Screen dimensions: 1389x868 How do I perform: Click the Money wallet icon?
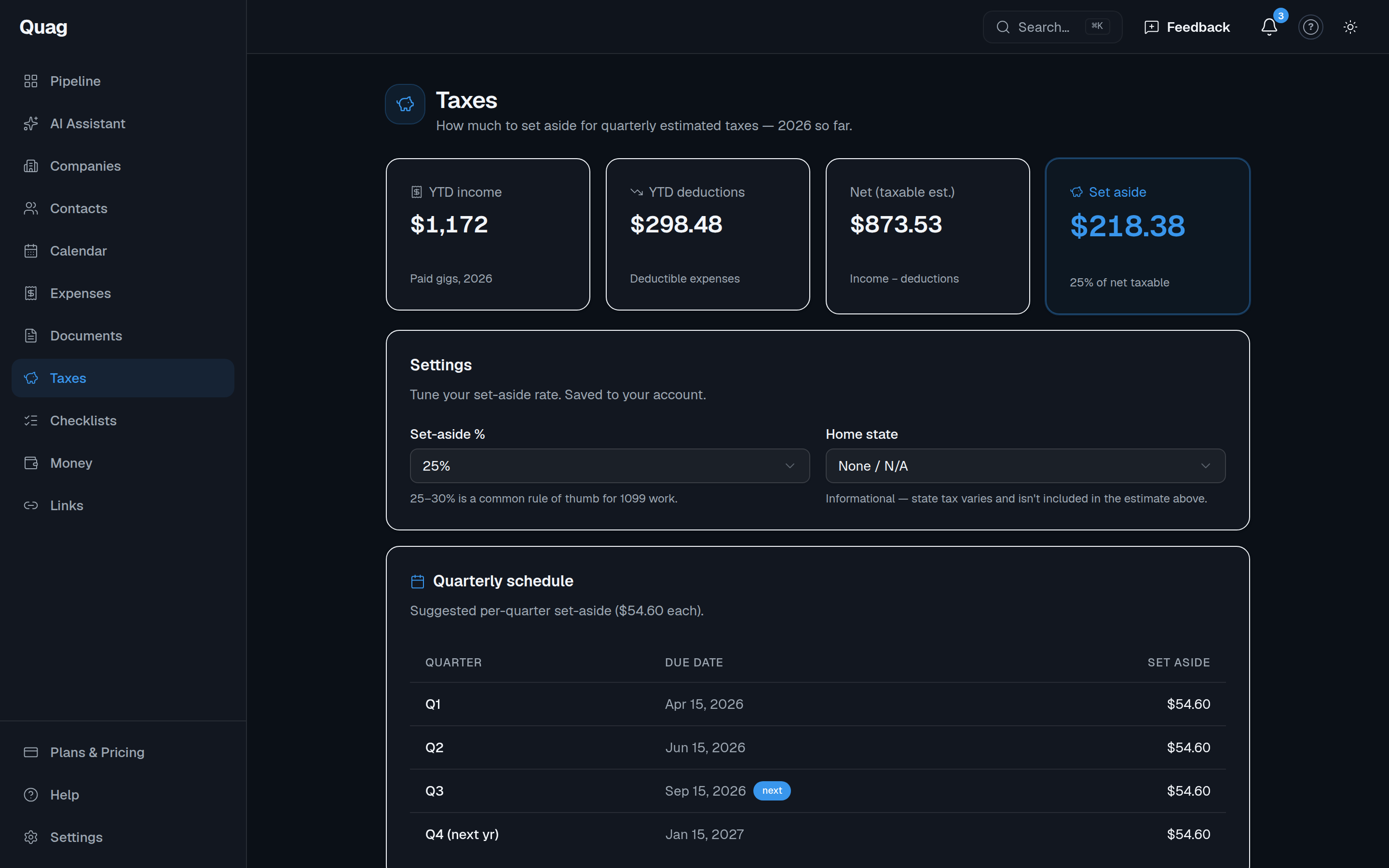[x=31, y=463]
